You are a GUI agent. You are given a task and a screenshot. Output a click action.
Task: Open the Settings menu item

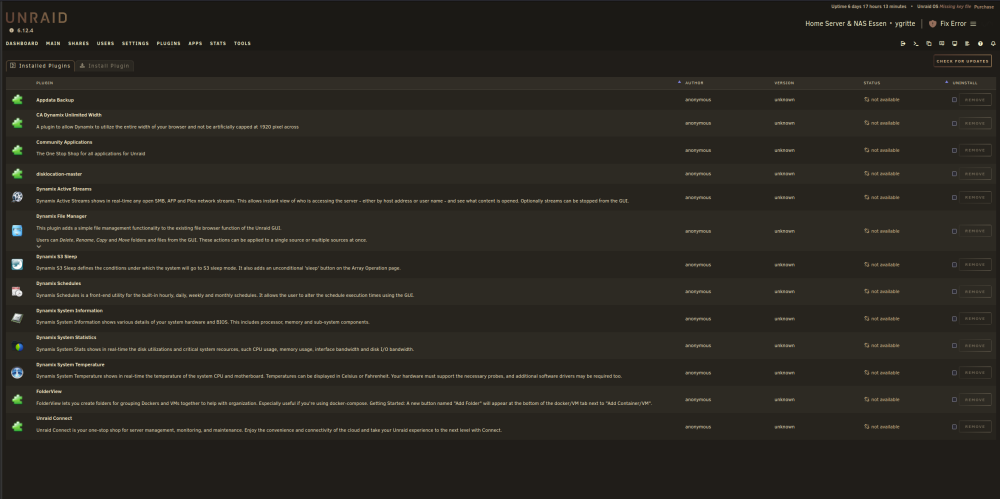pos(135,43)
